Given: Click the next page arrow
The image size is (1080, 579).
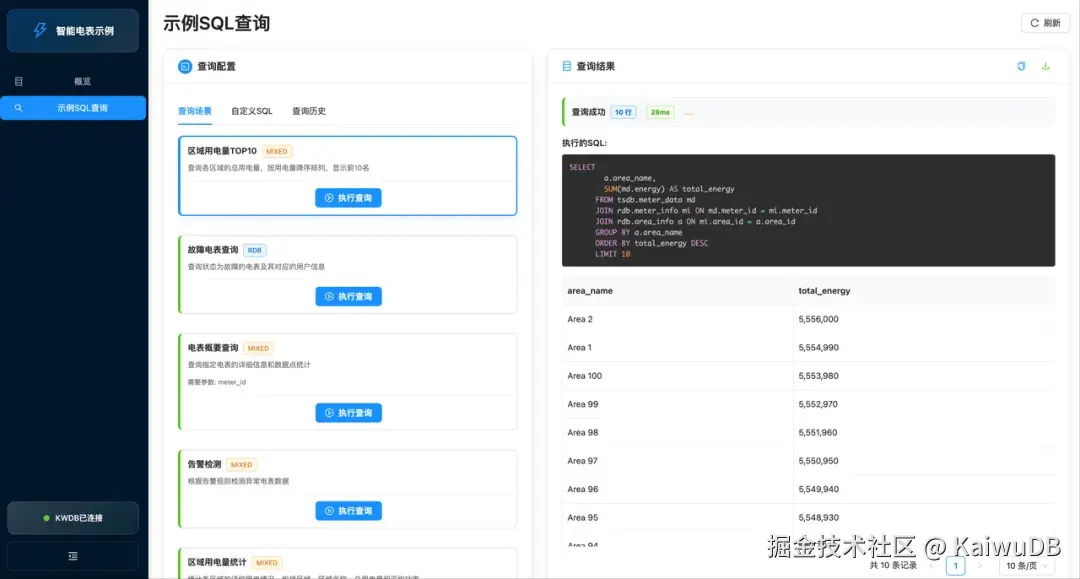Looking at the screenshot, I should (x=979, y=565).
